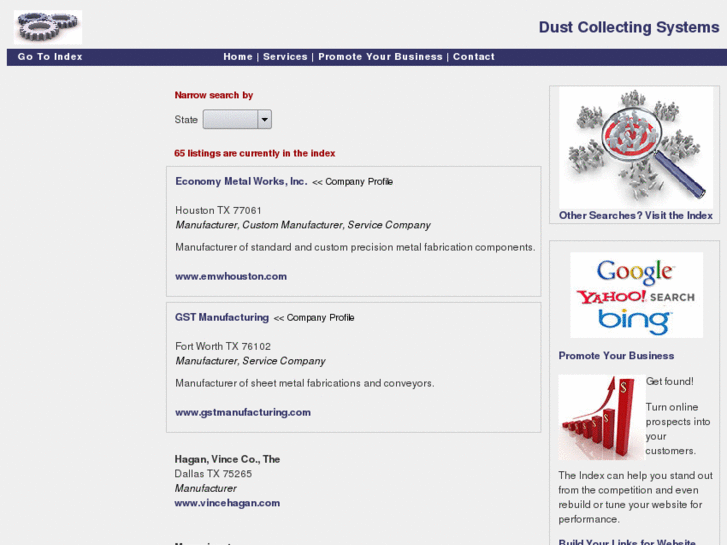This screenshot has height=545, width=727.
Task: Select Promote Your Business in navbar
Action: click(x=380, y=57)
